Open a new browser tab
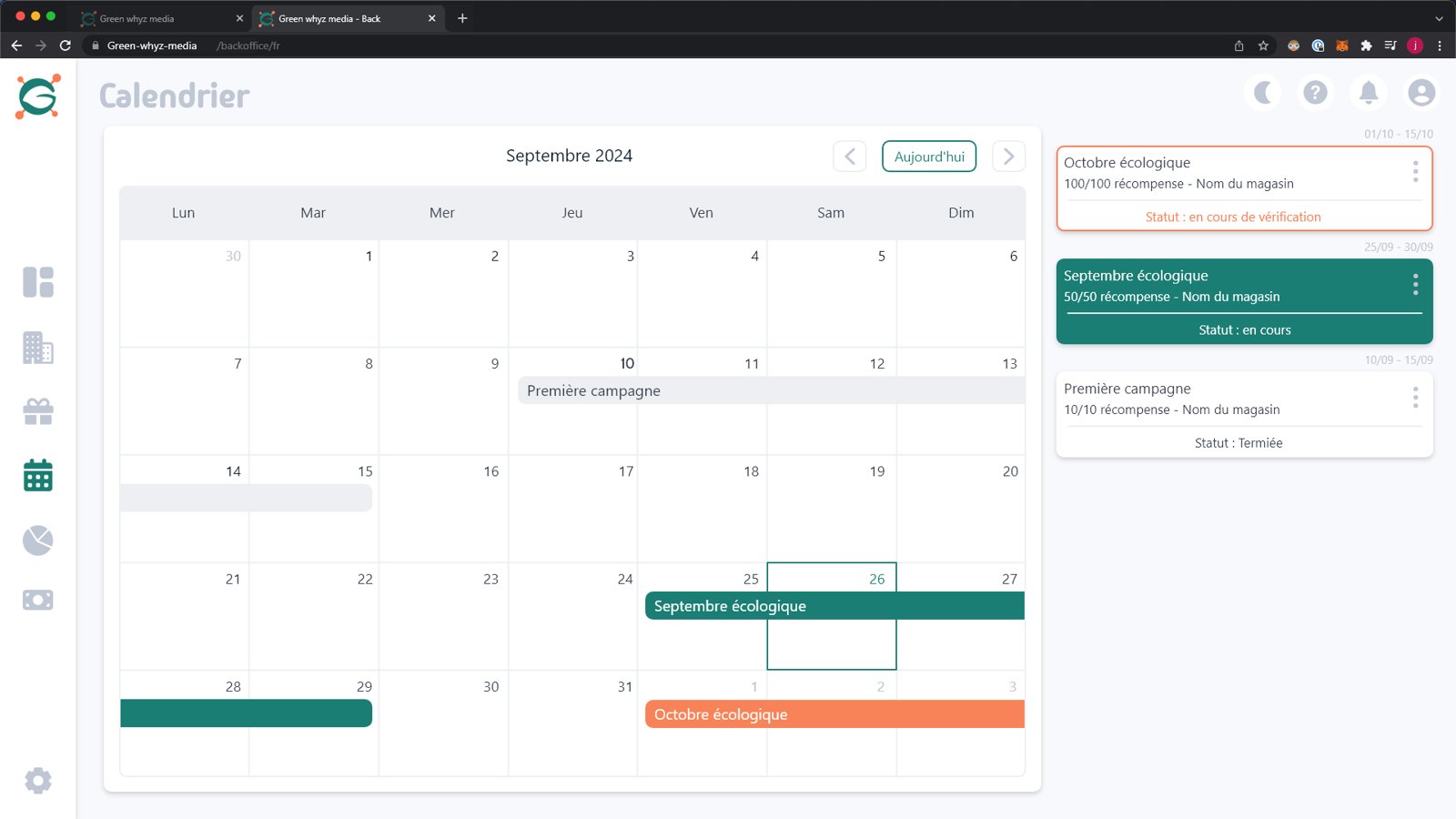The width and height of the screenshot is (1456, 819). click(x=462, y=18)
